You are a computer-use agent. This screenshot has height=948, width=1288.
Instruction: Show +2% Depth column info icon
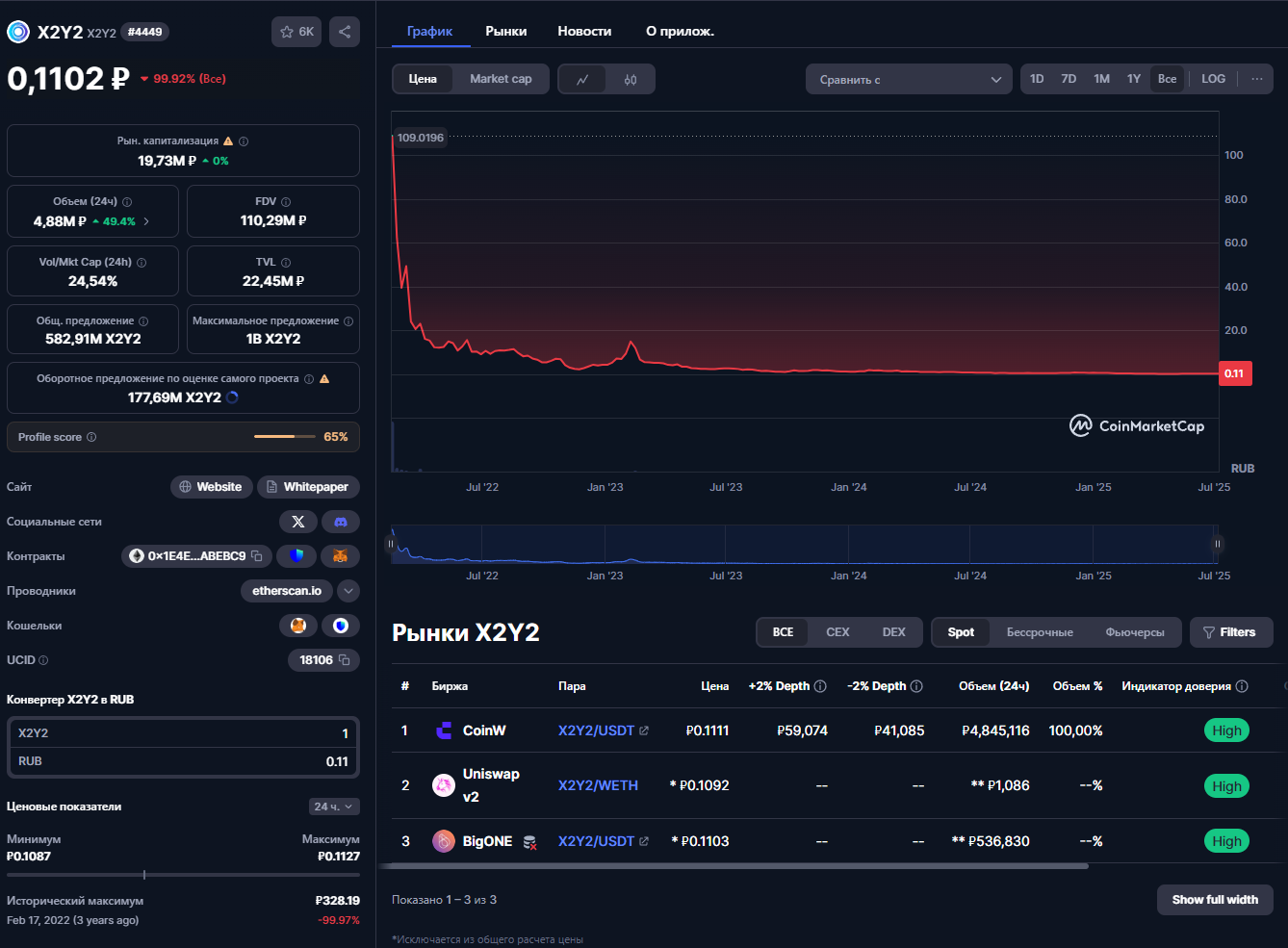coord(820,686)
